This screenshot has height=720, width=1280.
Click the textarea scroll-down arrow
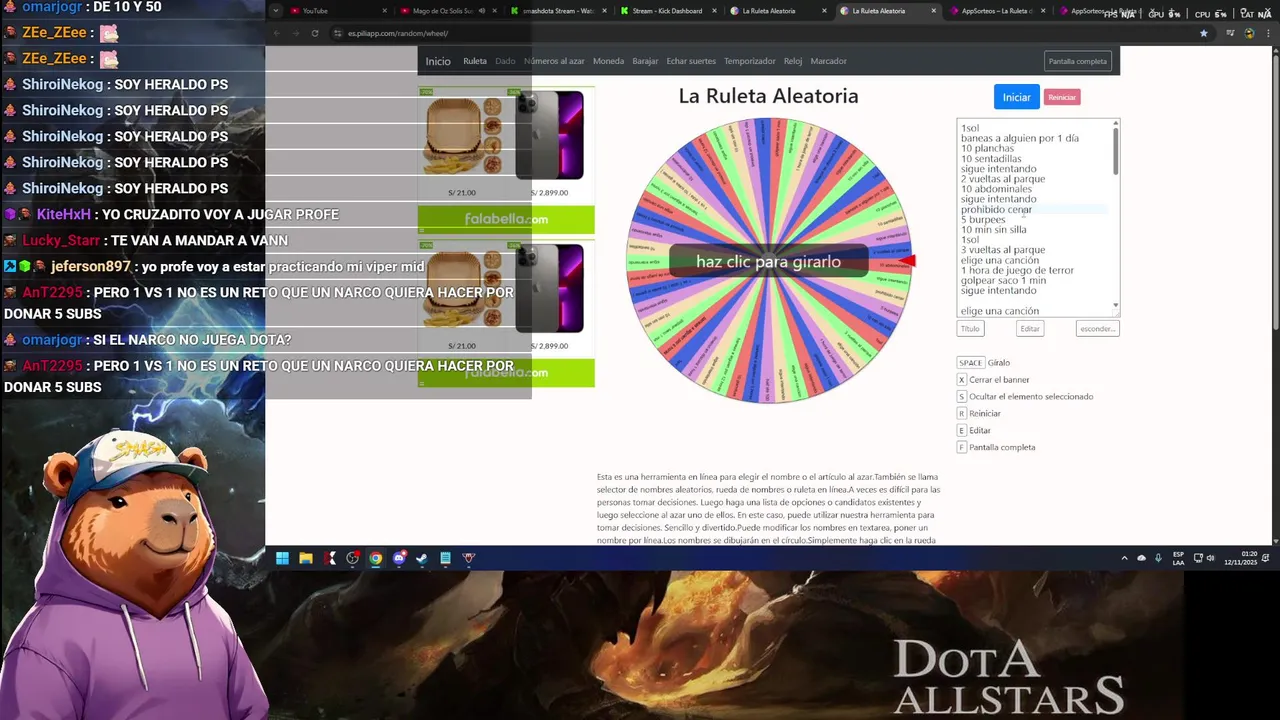[x=1115, y=307]
